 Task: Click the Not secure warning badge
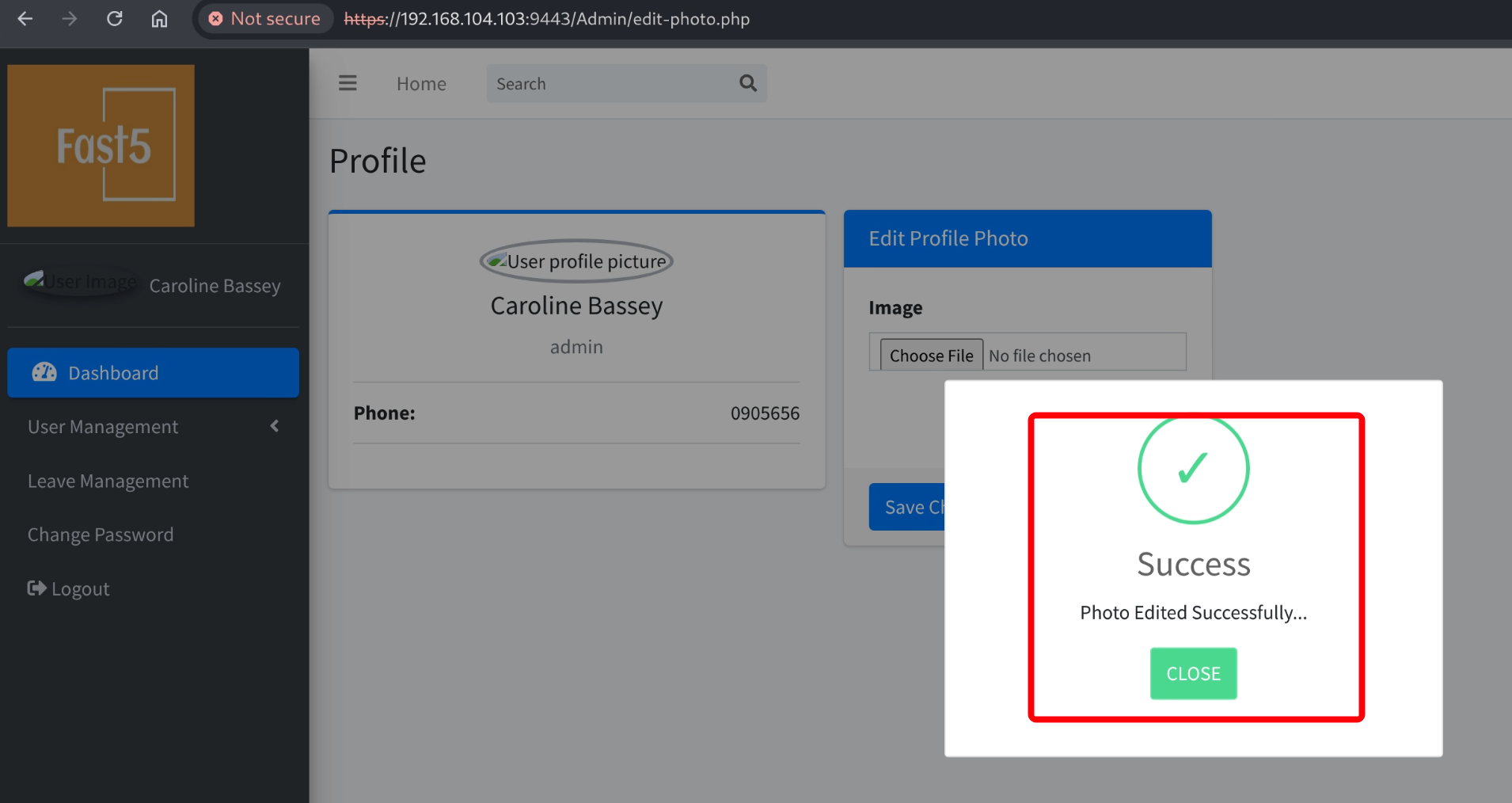(265, 18)
